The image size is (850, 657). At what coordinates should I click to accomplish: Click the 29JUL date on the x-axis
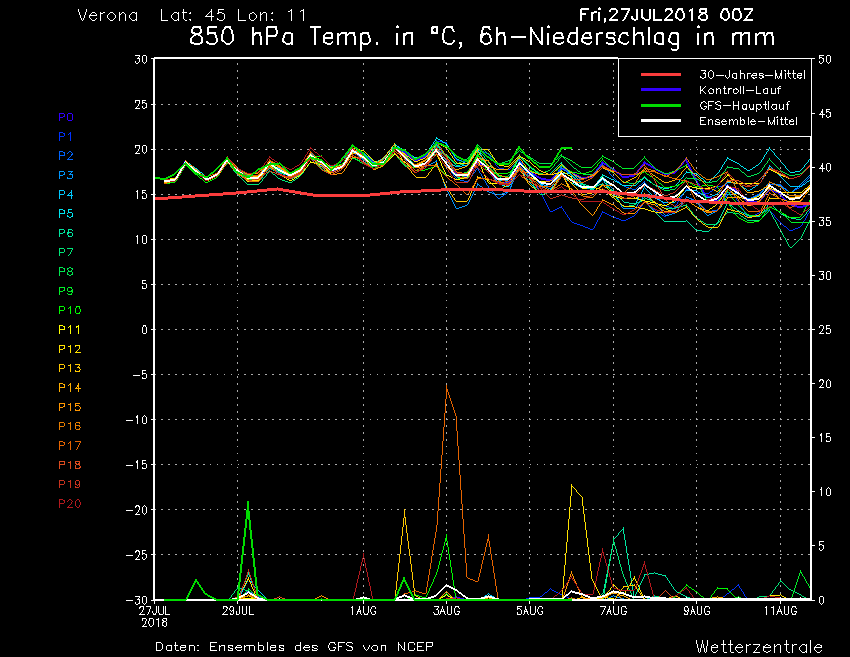coord(238,610)
